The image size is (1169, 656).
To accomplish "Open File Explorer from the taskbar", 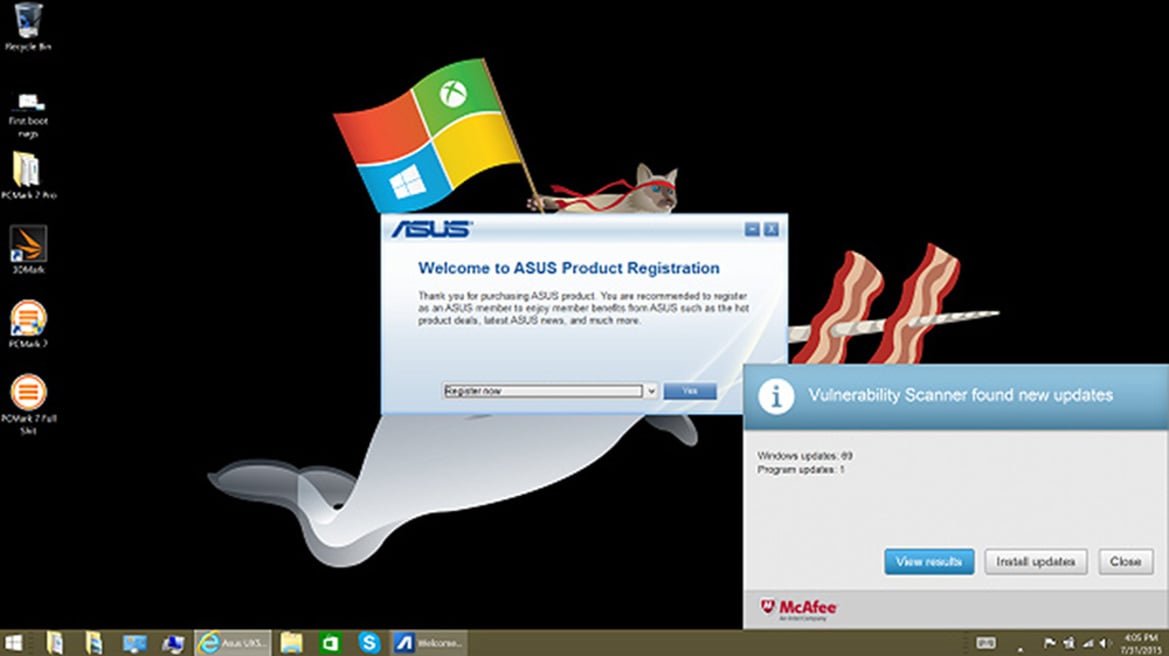I will pyautogui.click(x=292, y=643).
